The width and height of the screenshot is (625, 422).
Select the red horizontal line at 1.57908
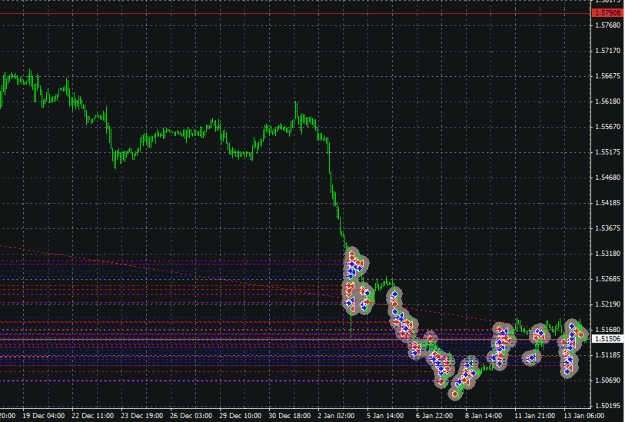295,14
